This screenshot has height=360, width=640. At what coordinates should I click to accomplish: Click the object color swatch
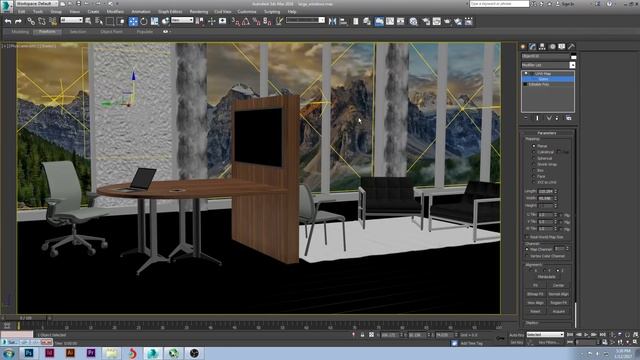(573, 56)
